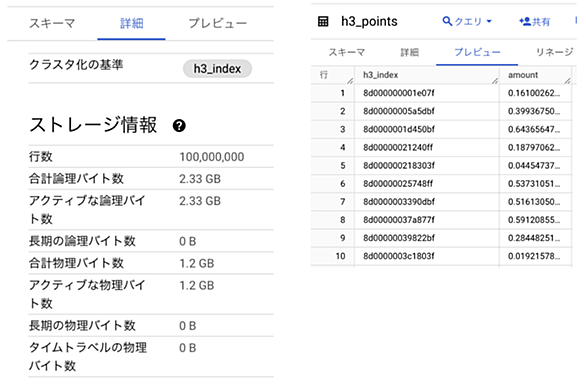Open the リネージ tab
This screenshot has height=384, width=586.
[x=555, y=52]
